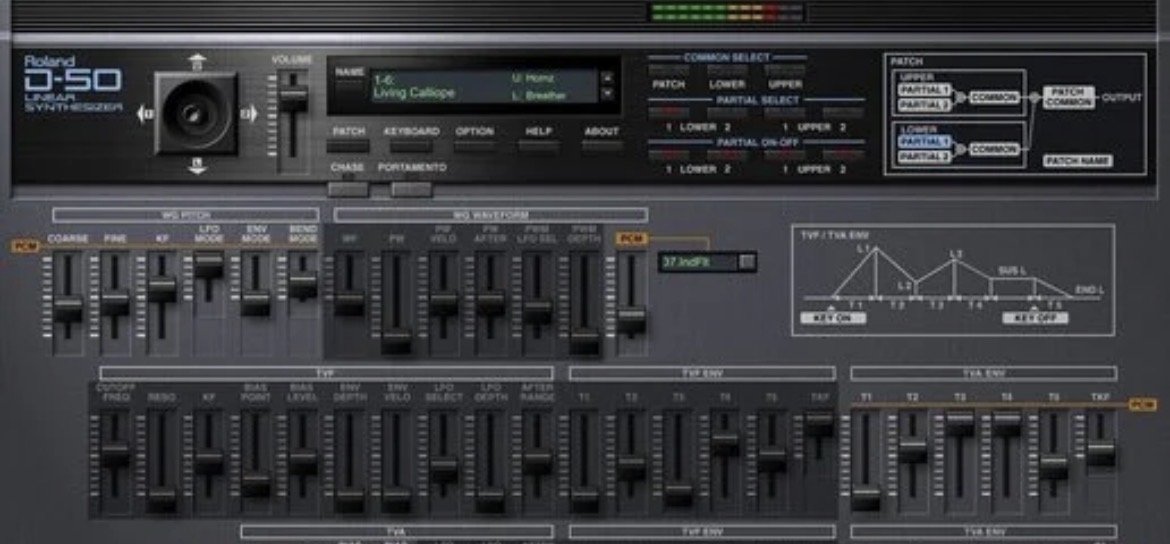The height and width of the screenshot is (544, 1170).
Task: Click the right arrow beside the joystick
Action: (248, 113)
